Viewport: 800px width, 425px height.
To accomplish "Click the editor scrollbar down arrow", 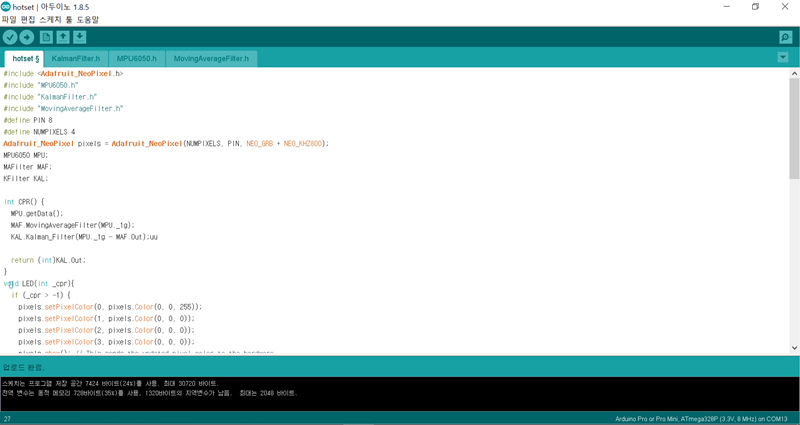I will pos(794,348).
